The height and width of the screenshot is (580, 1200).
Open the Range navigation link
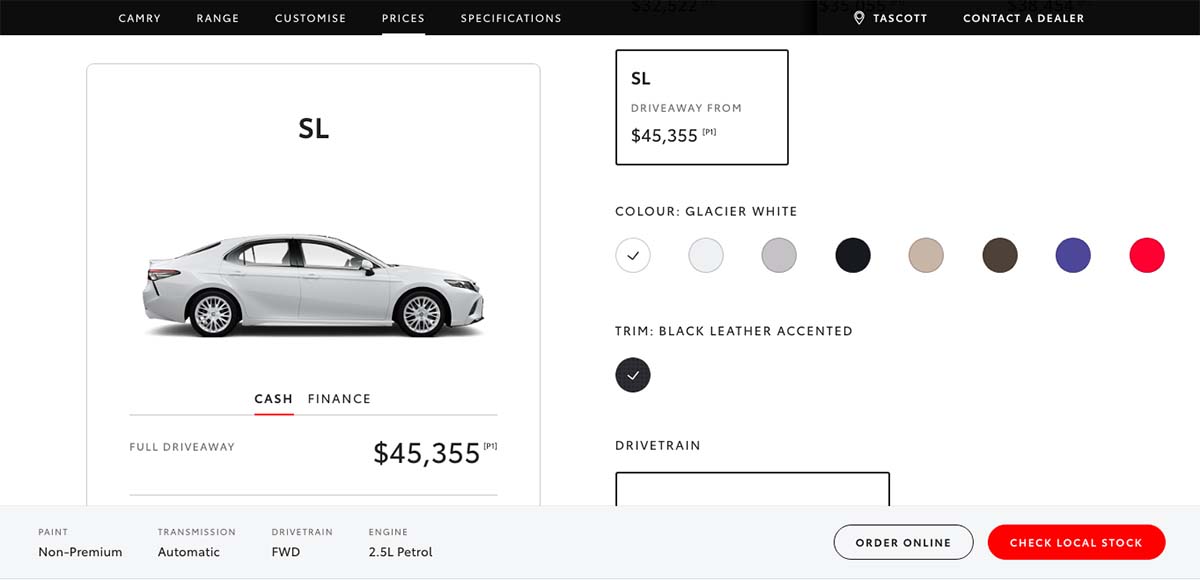[217, 18]
